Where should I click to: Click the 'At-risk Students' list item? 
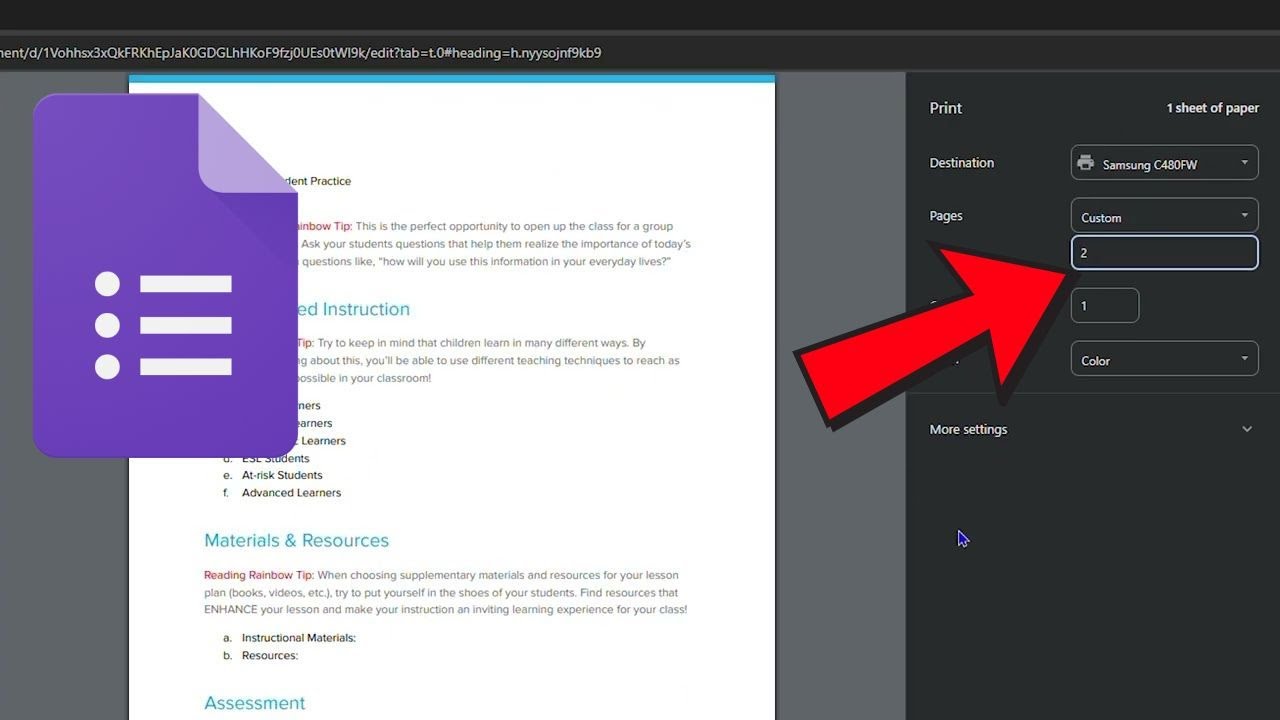pos(282,475)
